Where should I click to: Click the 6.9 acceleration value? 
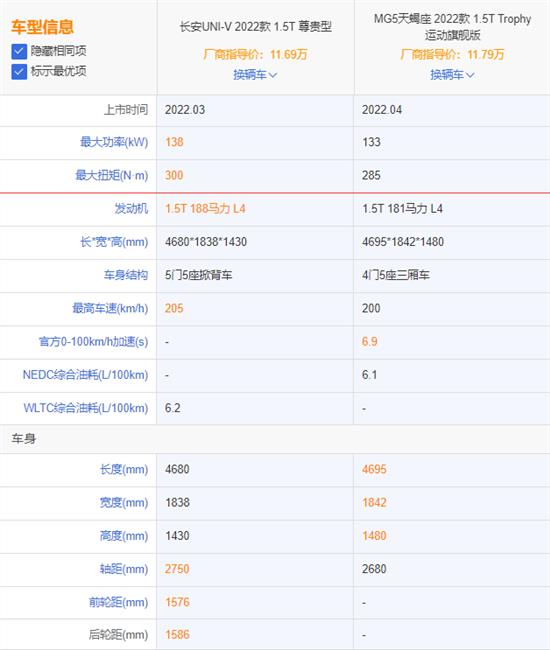[370, 342]
